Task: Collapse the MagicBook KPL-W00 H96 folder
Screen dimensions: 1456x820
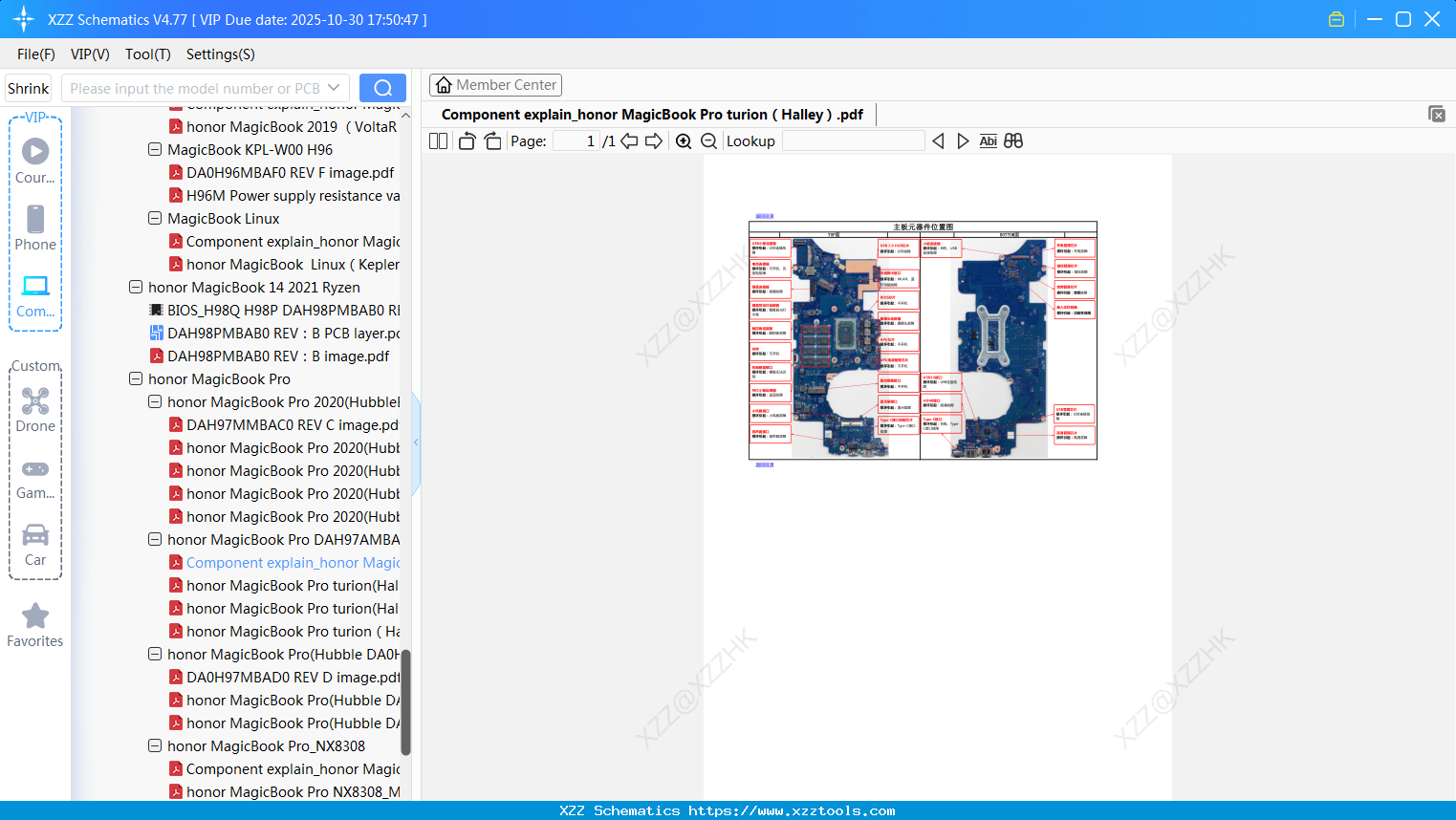Action: tap(155, 150)
